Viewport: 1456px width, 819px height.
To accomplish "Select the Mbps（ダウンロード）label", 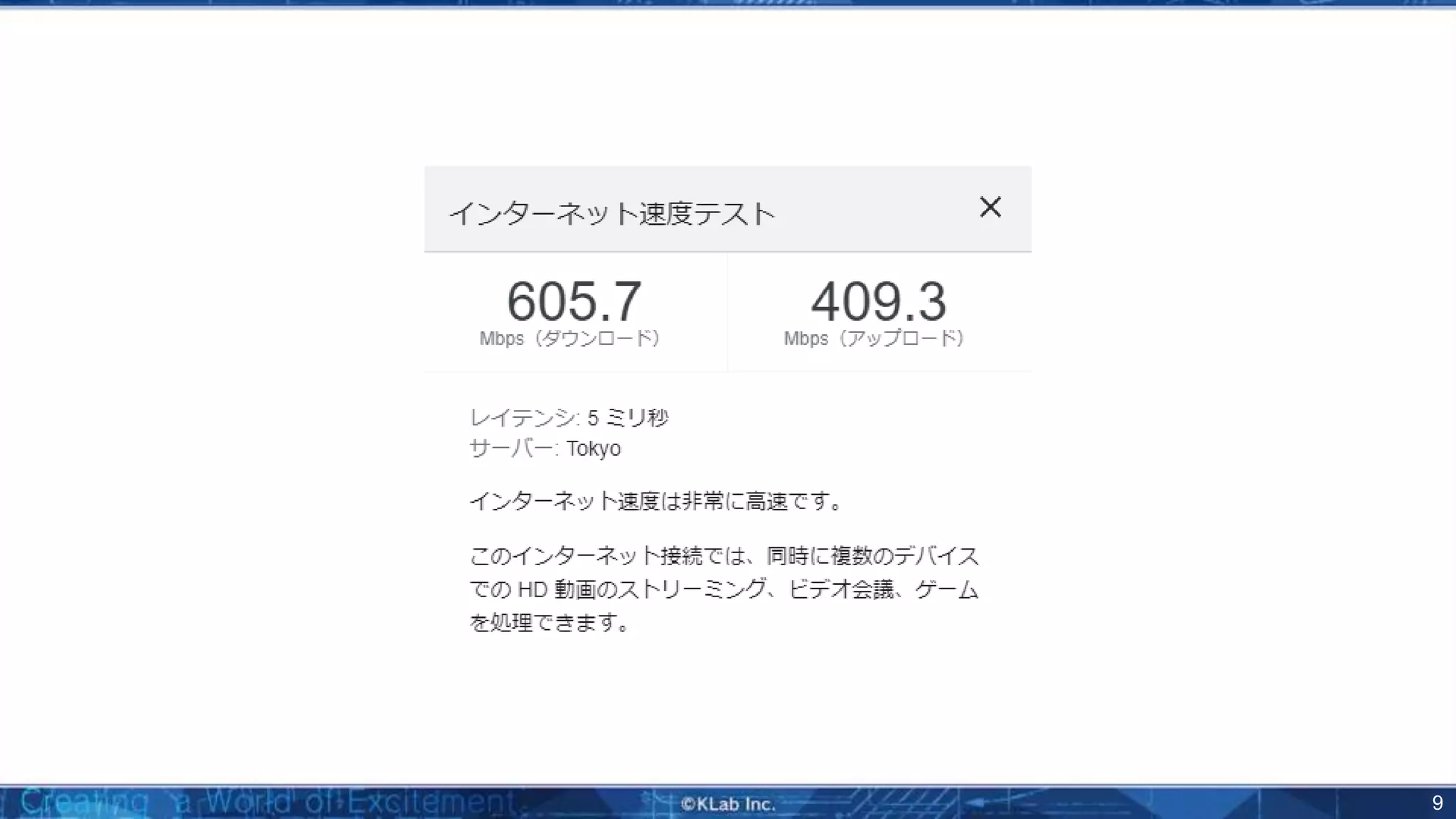I will (x=570, y=338).
